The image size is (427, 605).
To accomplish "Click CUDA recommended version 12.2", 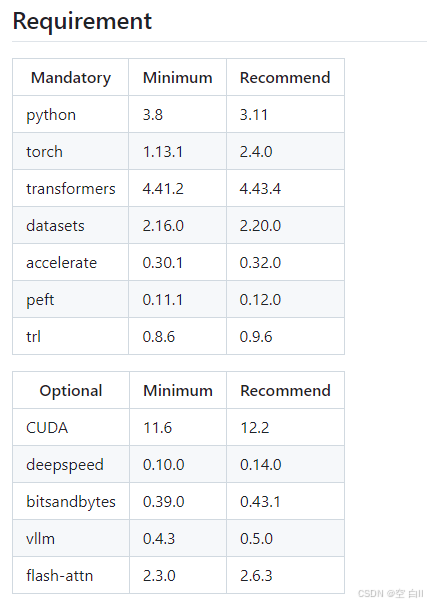I will 255,428.
